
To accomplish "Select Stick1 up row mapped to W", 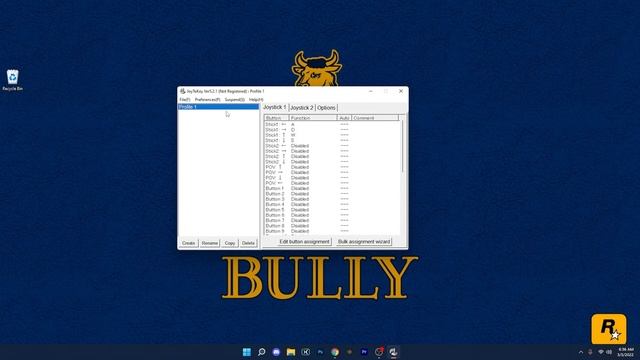I will coord(332,135).
